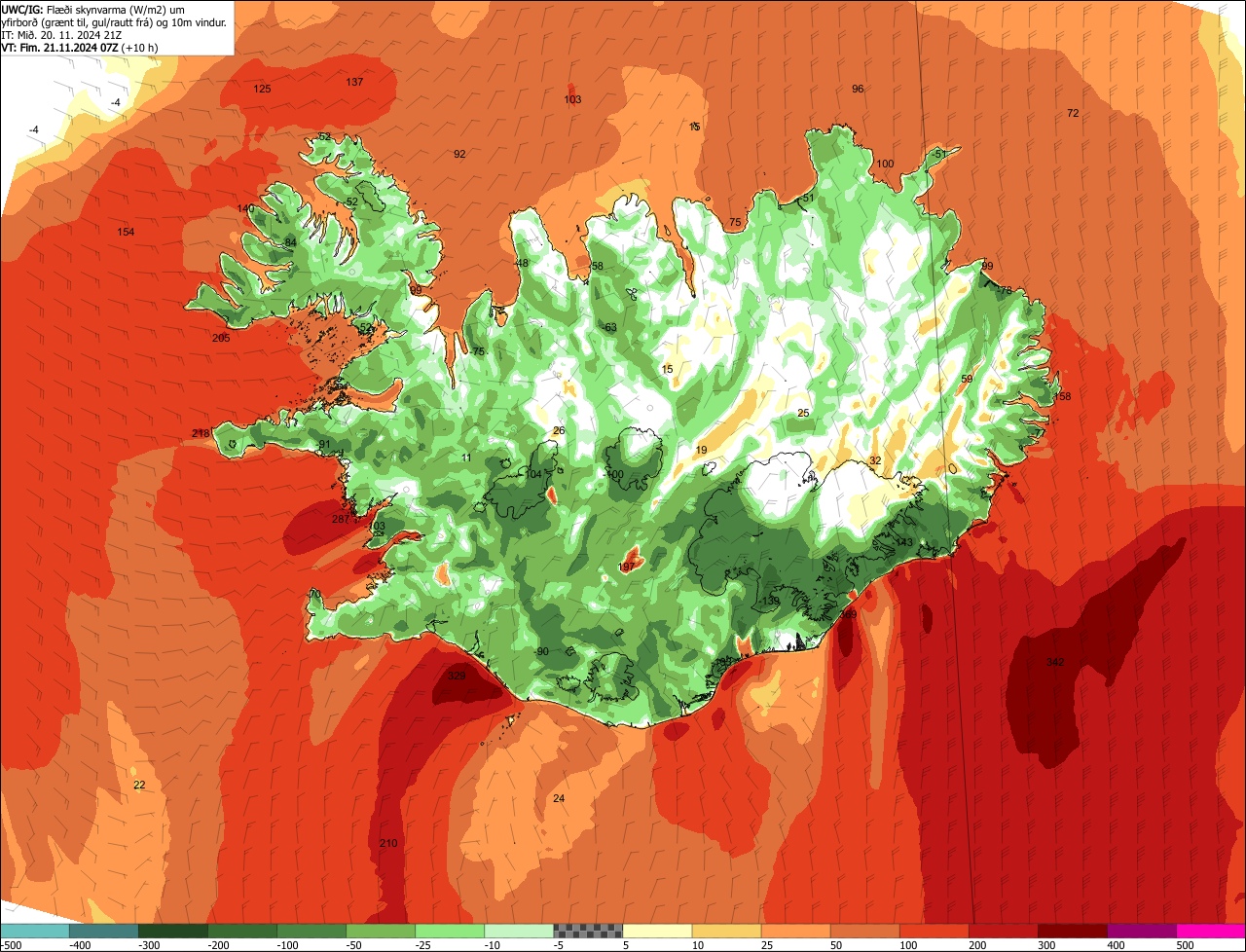Pick the medium green legend swatch for -50 to -25
Image resolution: width=1246 pixels, height=952 pixels.
tap(381, 931)
